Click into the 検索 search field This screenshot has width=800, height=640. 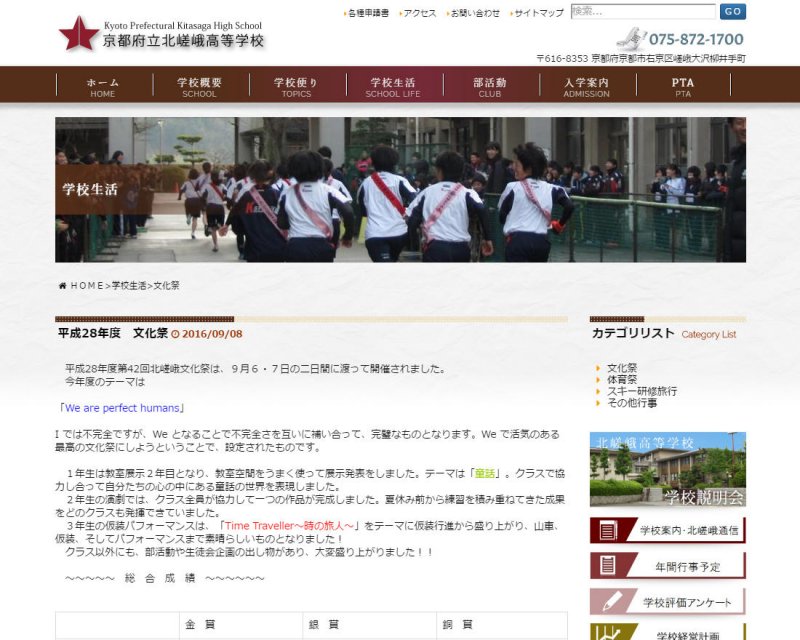[x=642, y=12]
